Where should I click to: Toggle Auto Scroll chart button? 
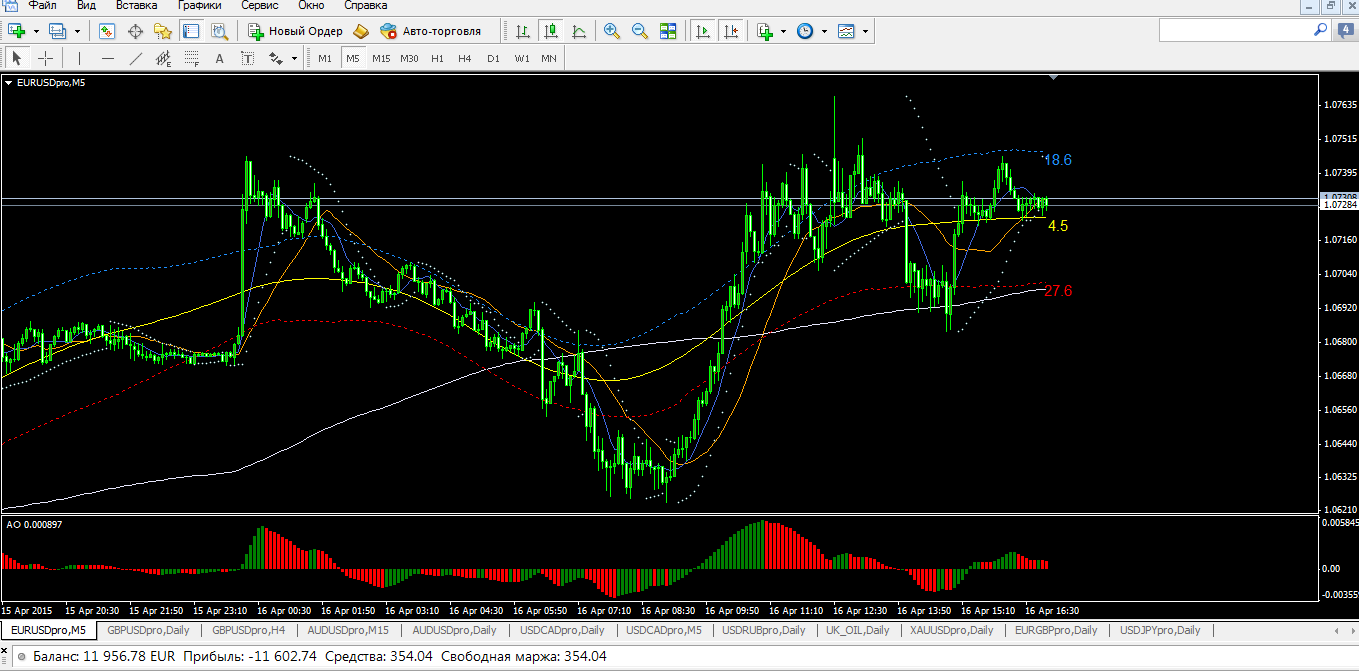(x=704, y=31)
